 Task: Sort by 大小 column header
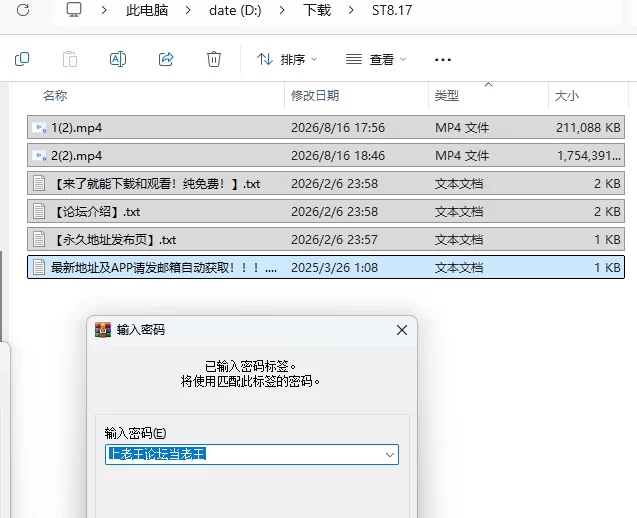pyautogui.click(x=567, y=96)
